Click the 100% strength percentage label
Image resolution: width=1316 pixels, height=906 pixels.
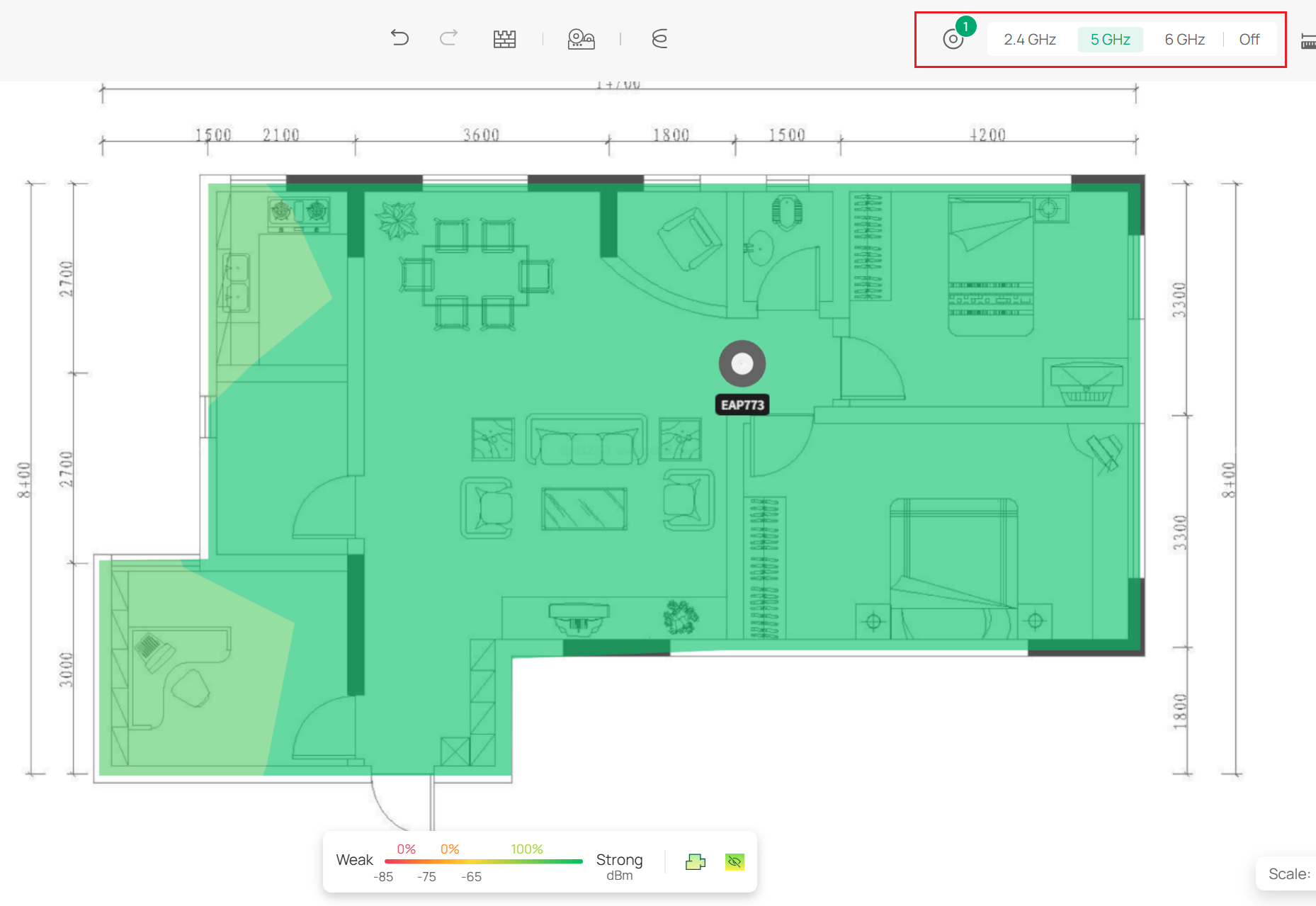tap(526, 848)
